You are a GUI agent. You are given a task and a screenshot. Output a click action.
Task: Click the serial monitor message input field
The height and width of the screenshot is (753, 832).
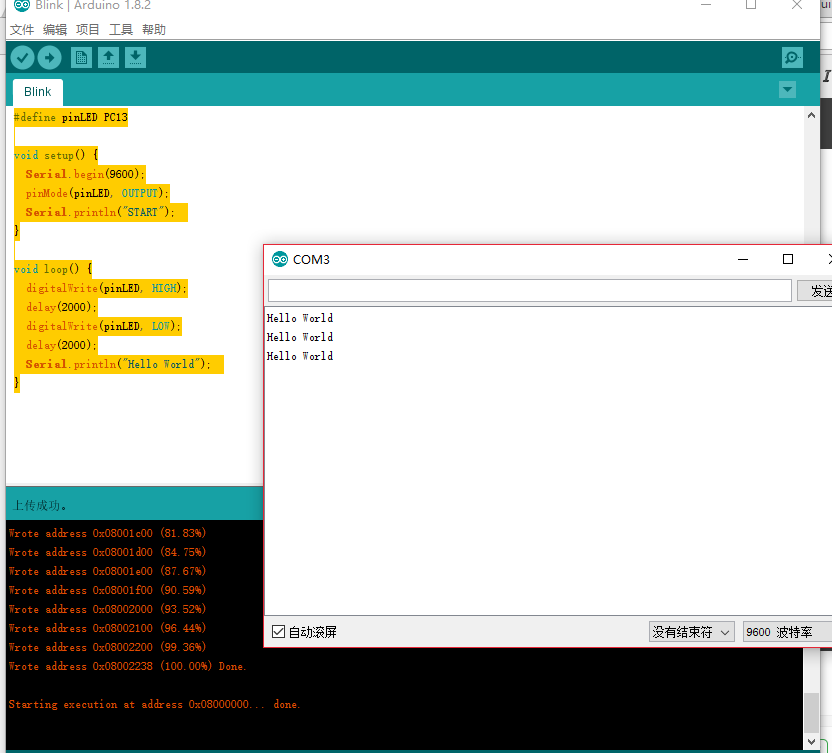click(529, 289)
